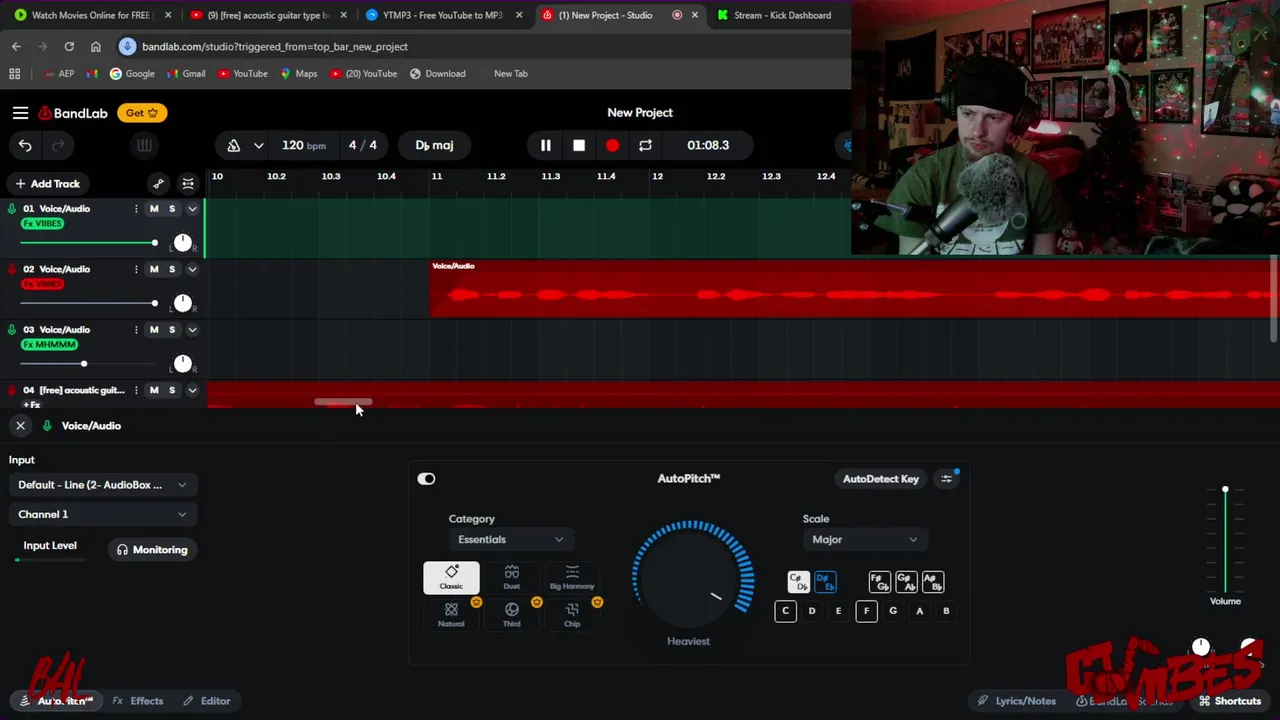This screenshot has width=1280, height=720.
Task: Open AutoPitch advanced settings sliders icon
Action: 947,479
